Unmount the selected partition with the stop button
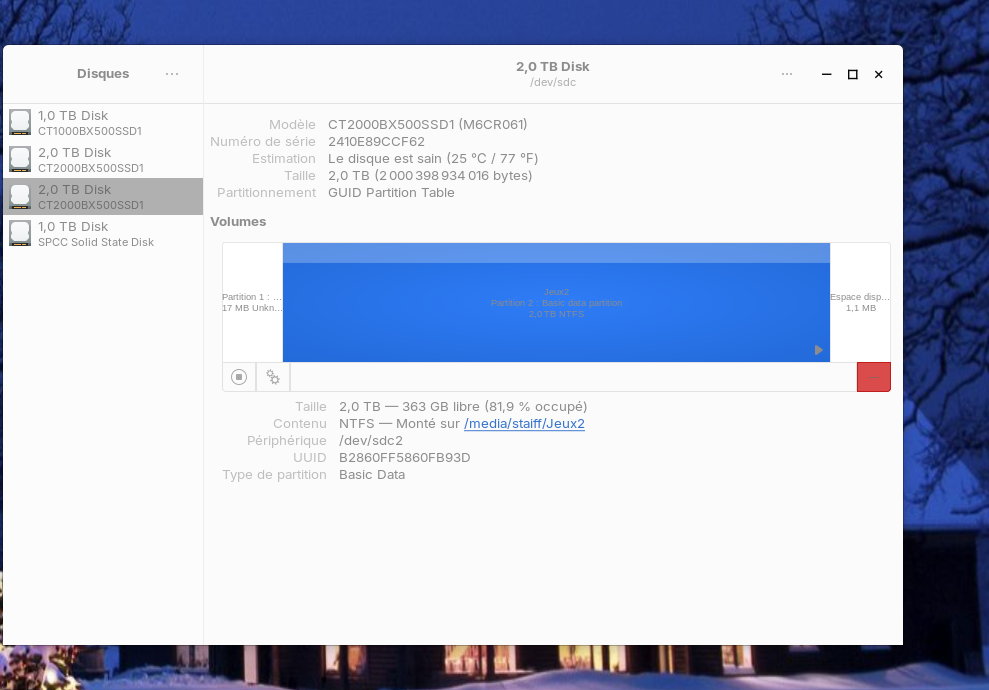 [x=239, y=377]
